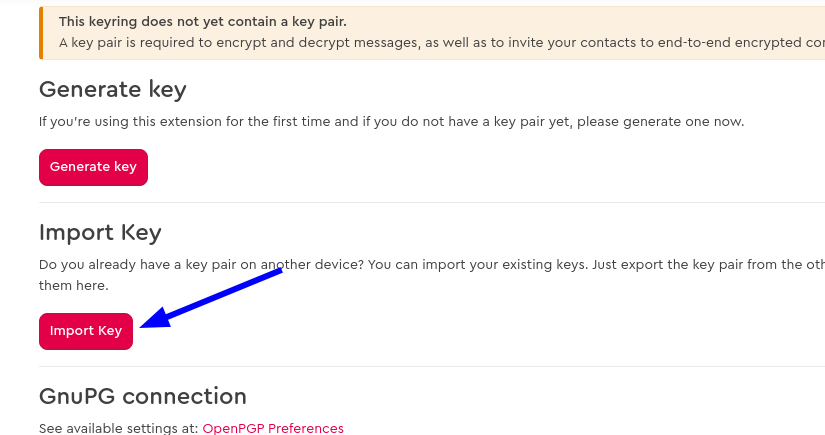Image resolution: width=825 pixels, height=435 pixels.
Task: Select the 'Import Key' section heading
Action: click(100, 232)
